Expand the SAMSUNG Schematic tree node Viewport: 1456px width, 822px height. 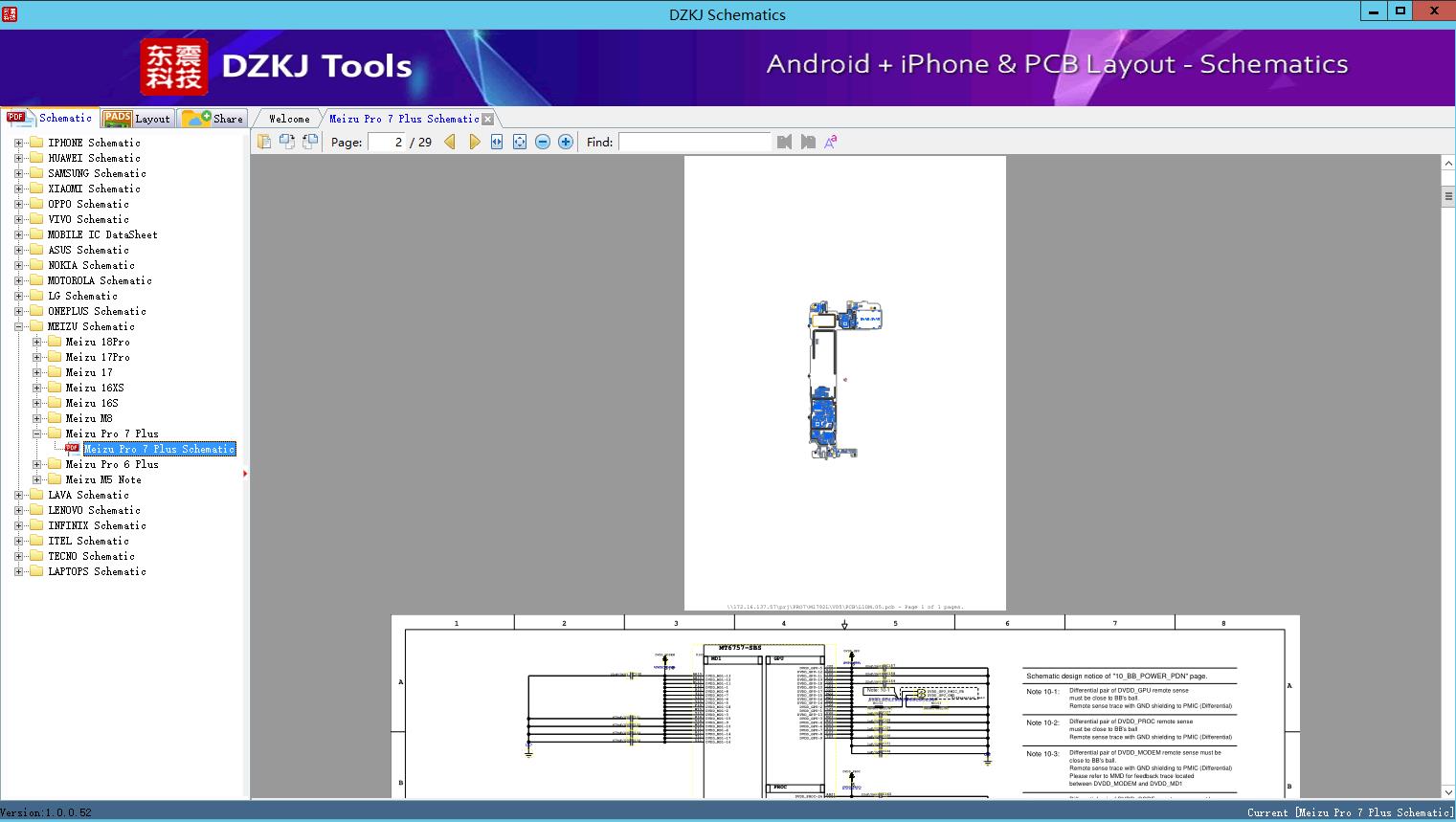(19, 173)
